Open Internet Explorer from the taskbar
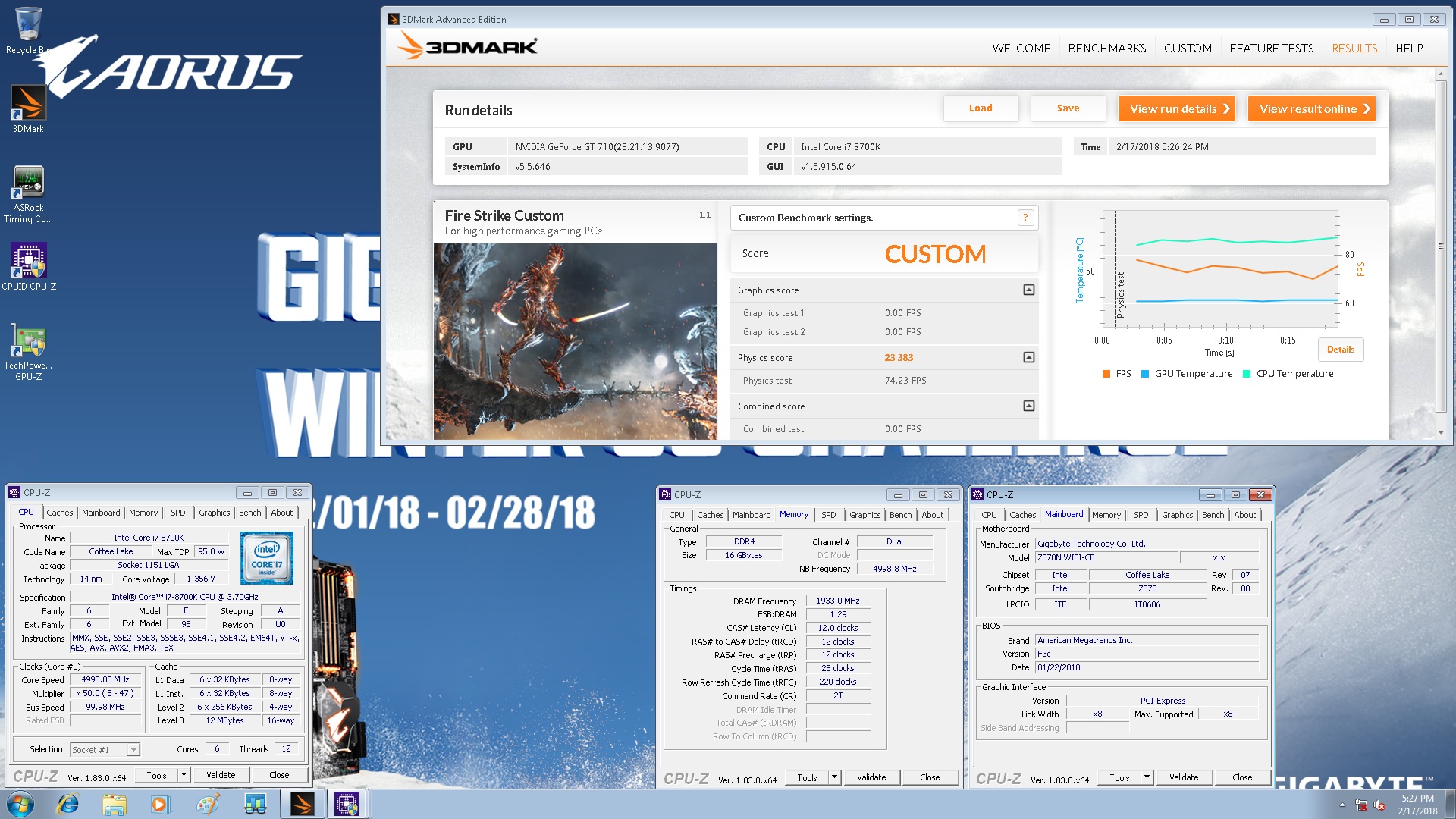The image size is (1456, 819). click(68, 804)
